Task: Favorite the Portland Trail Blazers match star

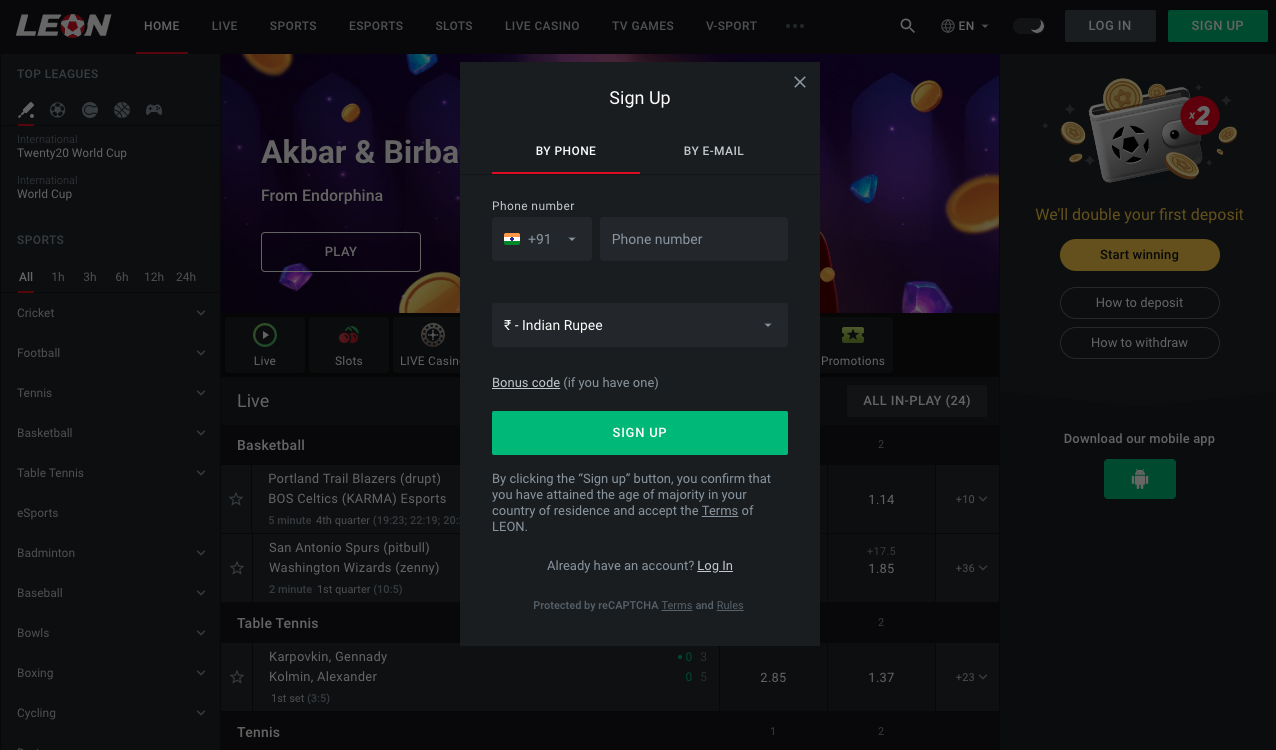Action: [237, 499]
